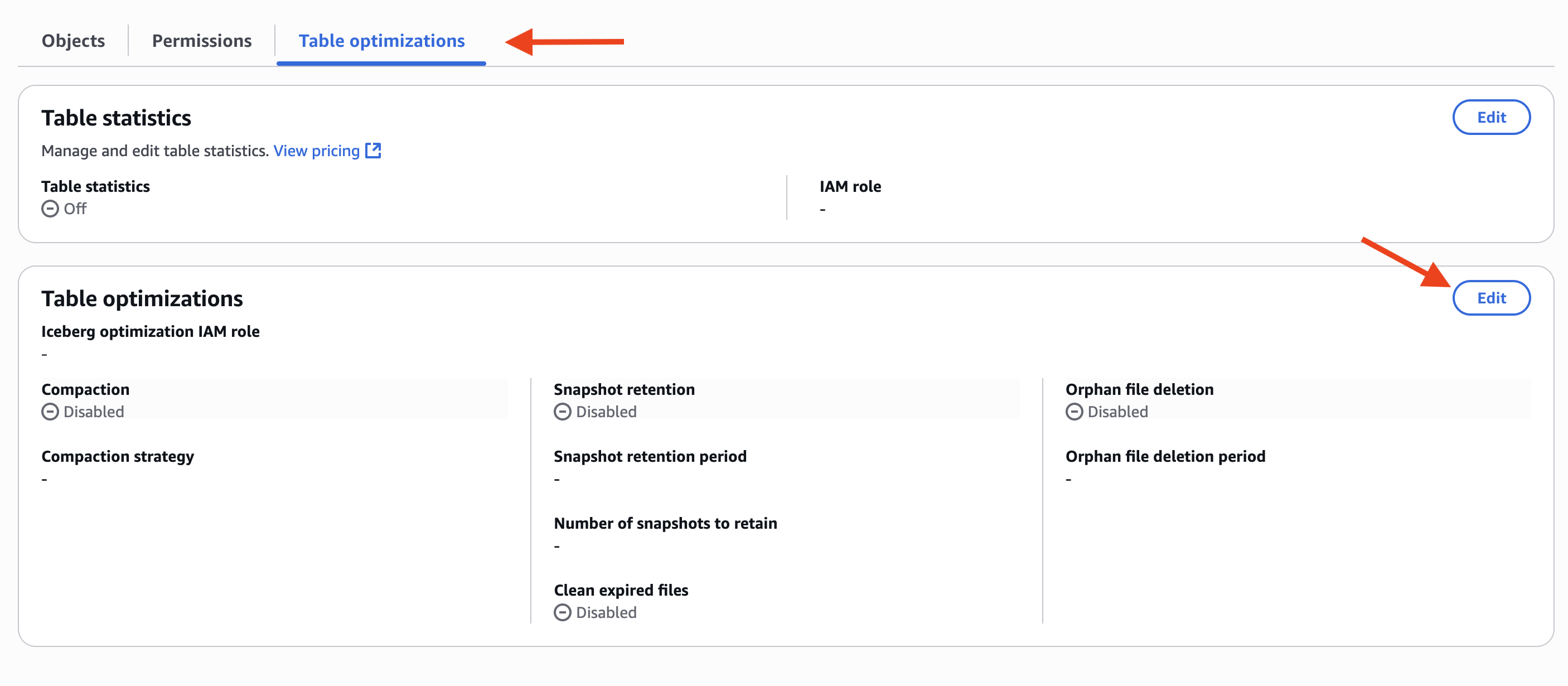The width and height of the screenshot is (1568, 686).
Task: Click the Disabled icon under Clean expired files
Action: [563, 612]
